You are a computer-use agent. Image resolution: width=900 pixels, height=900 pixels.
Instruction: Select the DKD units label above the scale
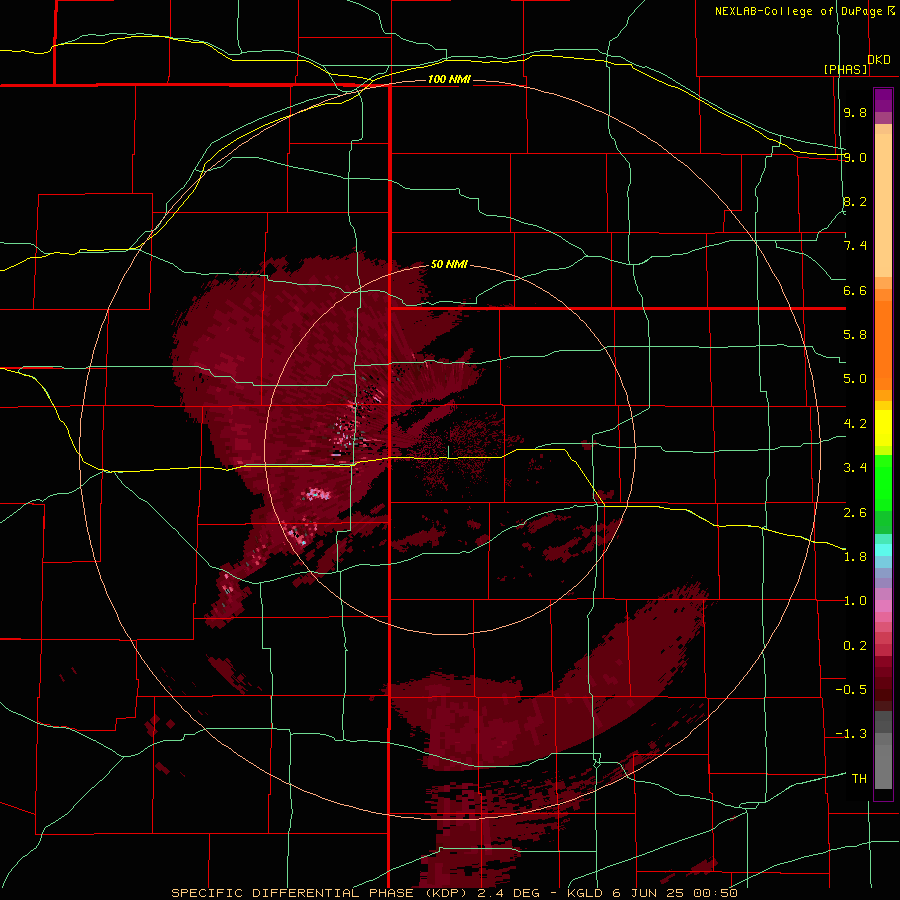(x=879, y=60)
